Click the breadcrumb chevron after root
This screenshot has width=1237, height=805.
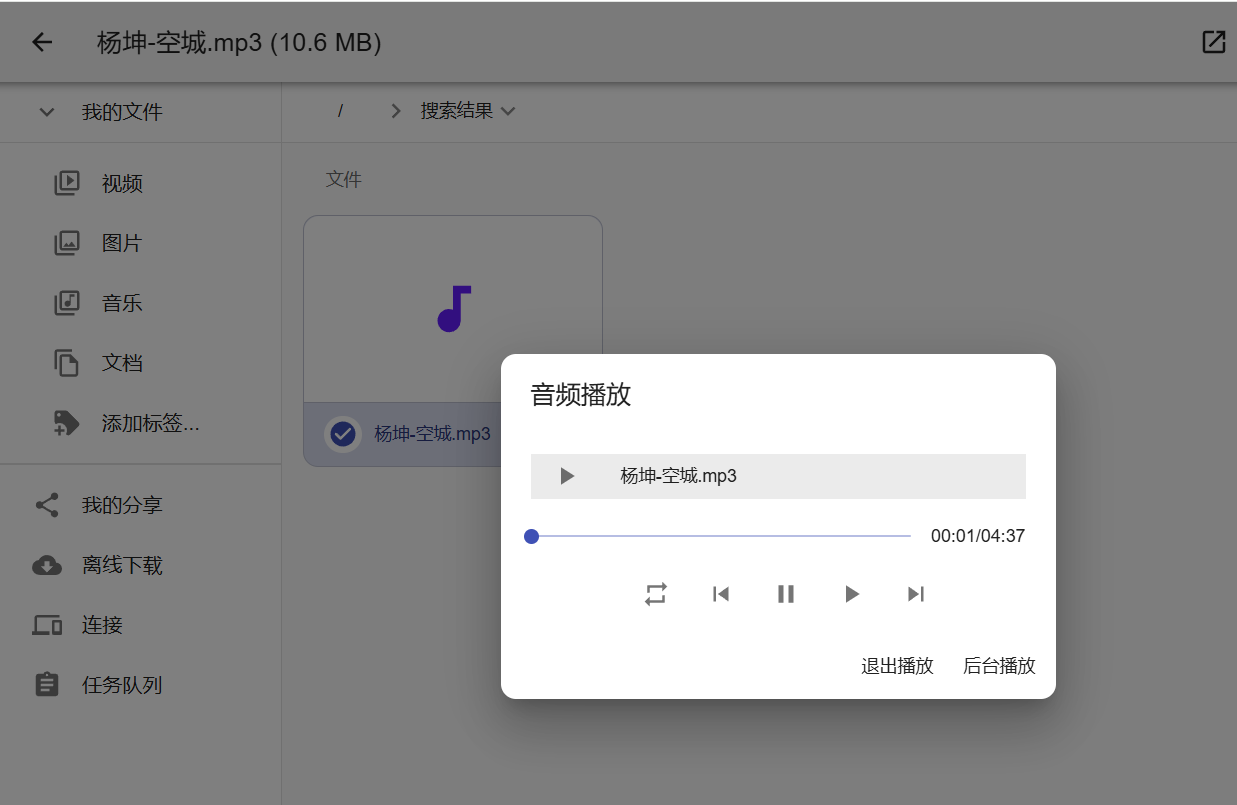tap(396, 111)
